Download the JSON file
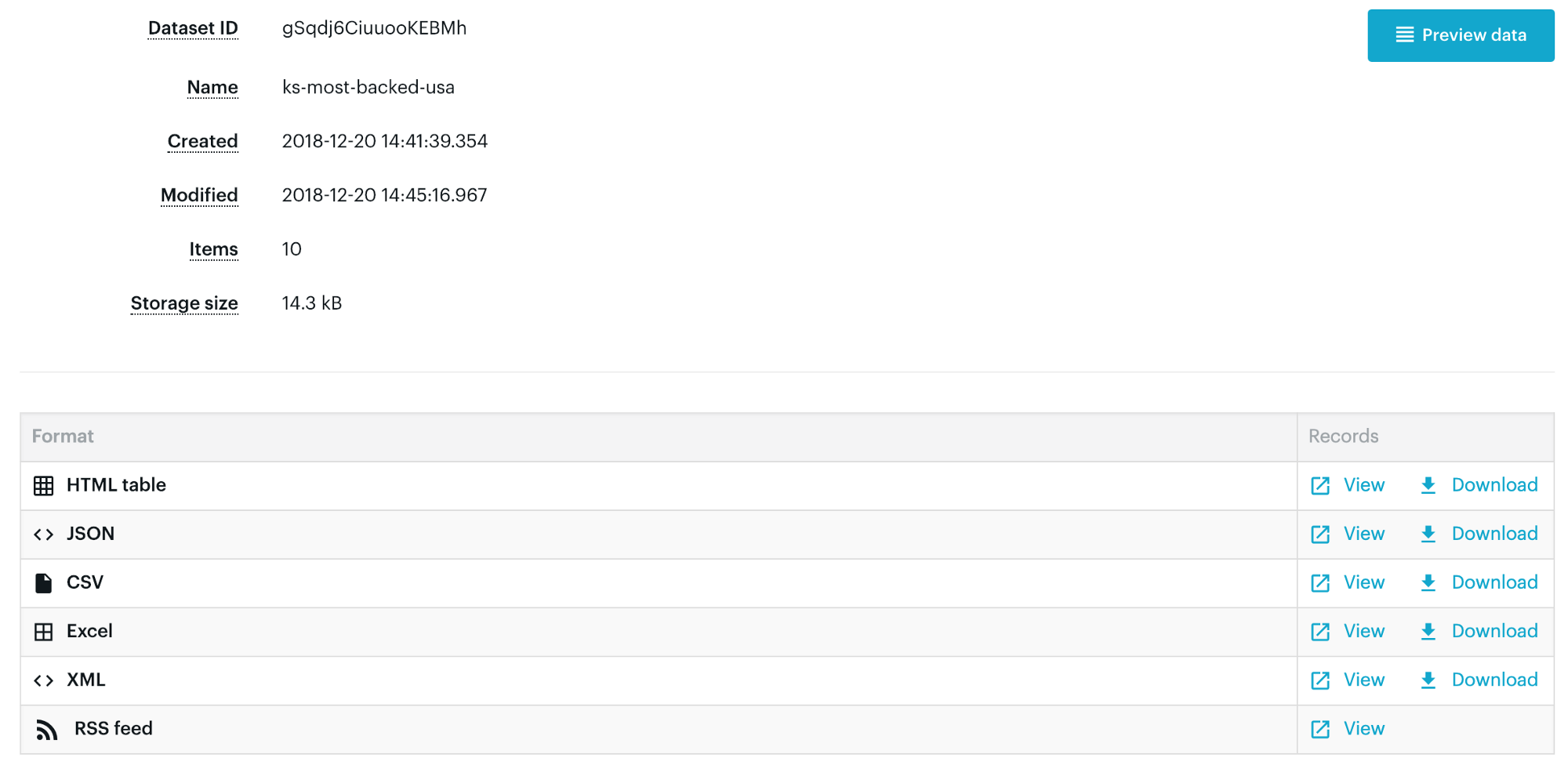Screen dimensions: 1568x765 click(1494, 534)
